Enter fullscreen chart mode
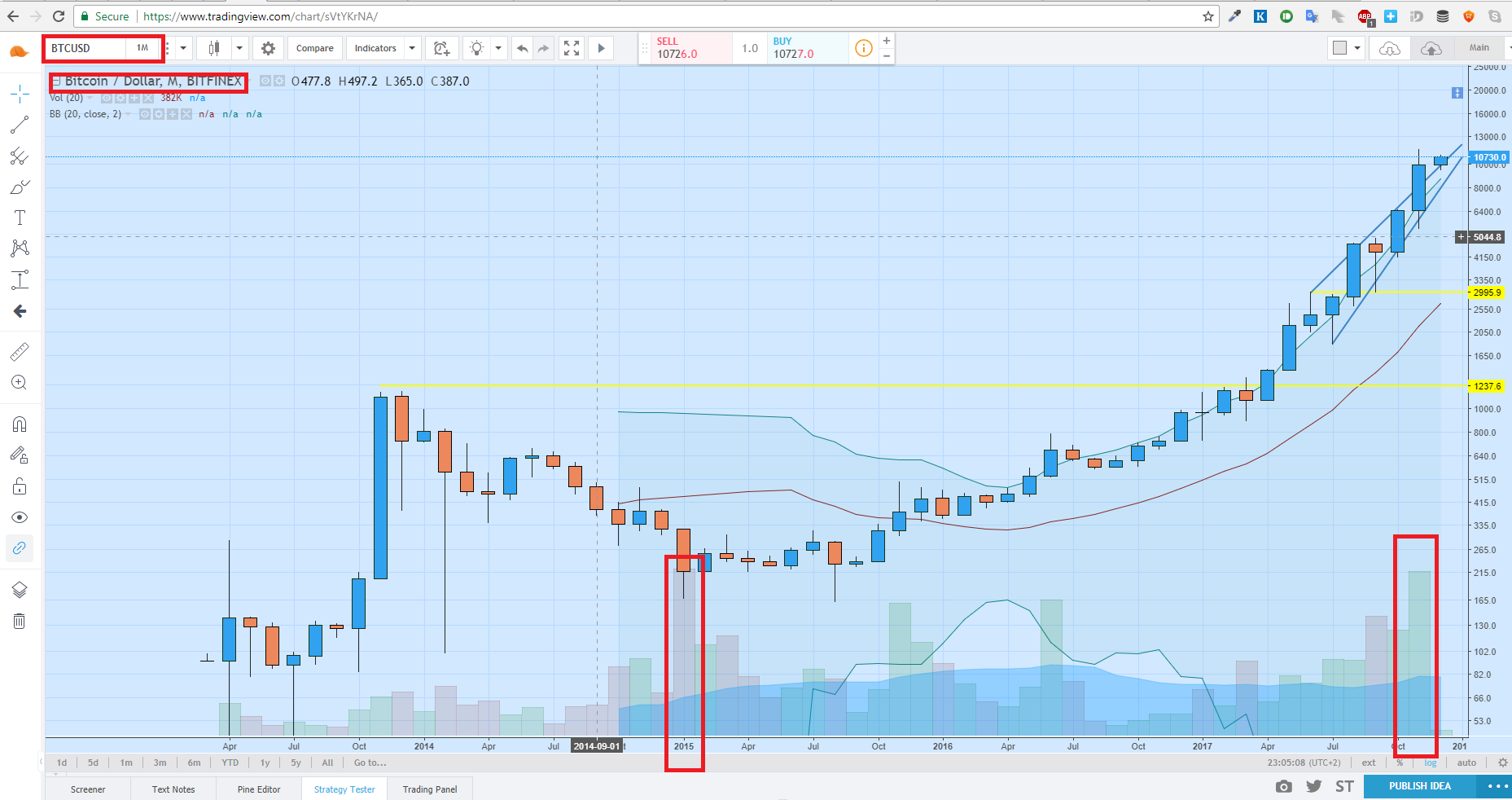This screenshot has height=800, width=1512. coord(572,48)
